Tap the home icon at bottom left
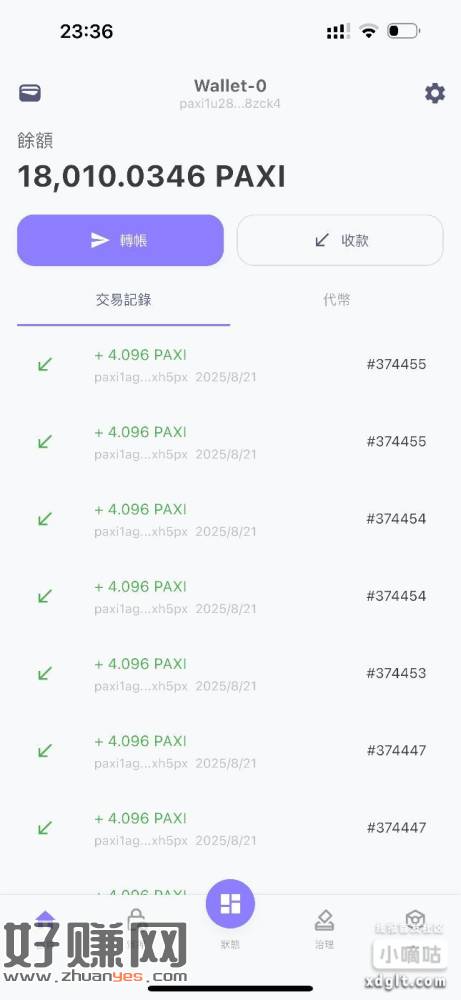461x1000 pixels. [x=45, y=918]
